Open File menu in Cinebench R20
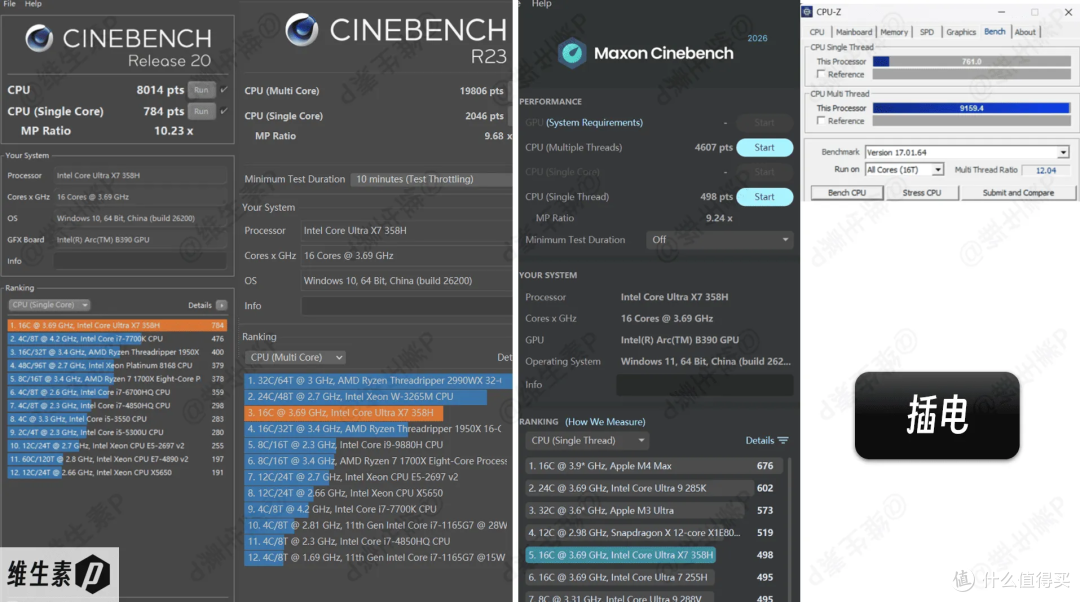 pyautogui.click(x=10, y=4)
